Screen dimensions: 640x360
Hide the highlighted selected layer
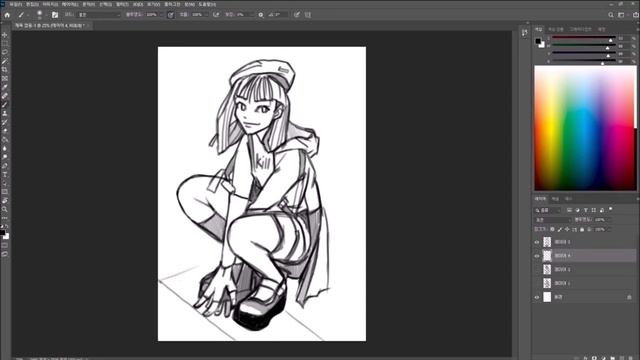(x=537, y=256)
